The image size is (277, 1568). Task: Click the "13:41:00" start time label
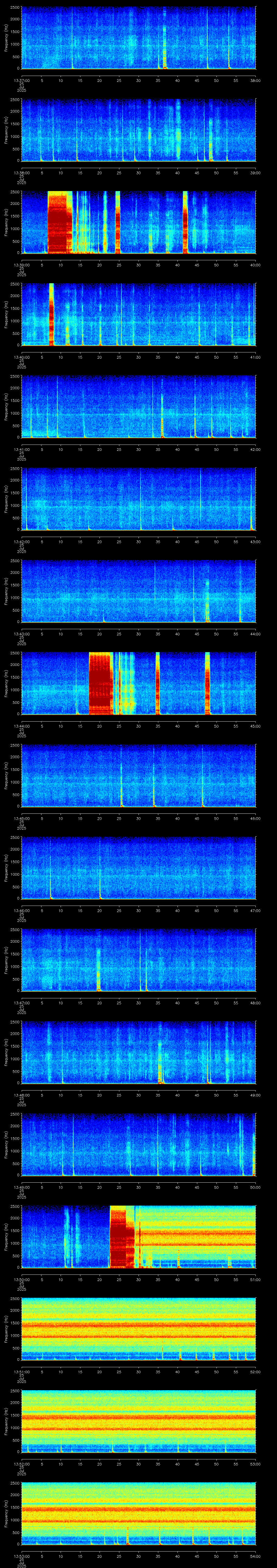point(21,449)
